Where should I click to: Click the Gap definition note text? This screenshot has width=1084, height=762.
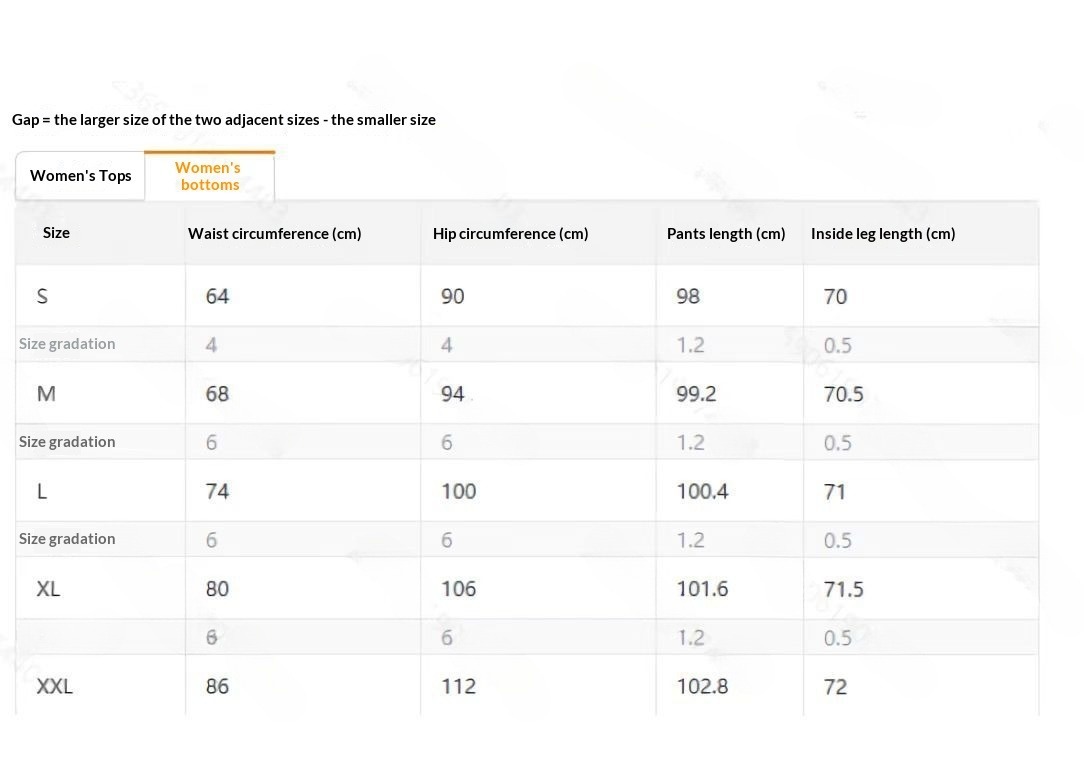224,120
